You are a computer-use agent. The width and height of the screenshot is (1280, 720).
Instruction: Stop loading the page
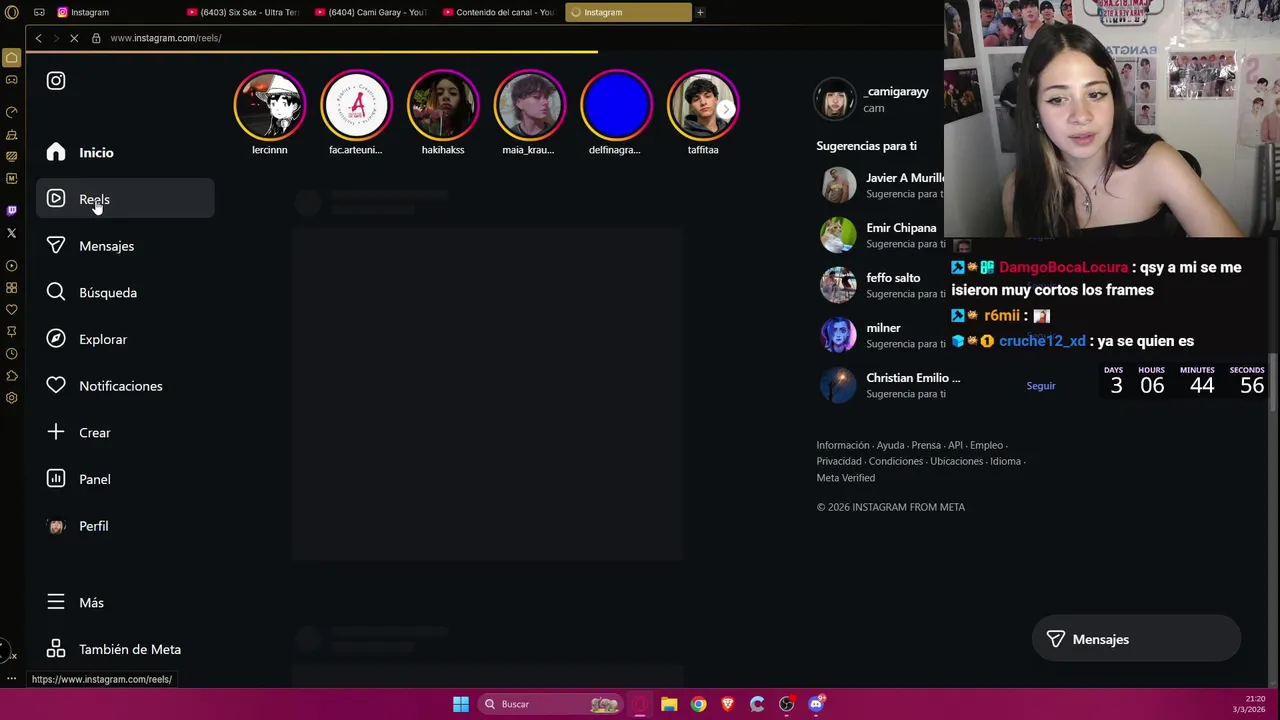coord(74,38)
